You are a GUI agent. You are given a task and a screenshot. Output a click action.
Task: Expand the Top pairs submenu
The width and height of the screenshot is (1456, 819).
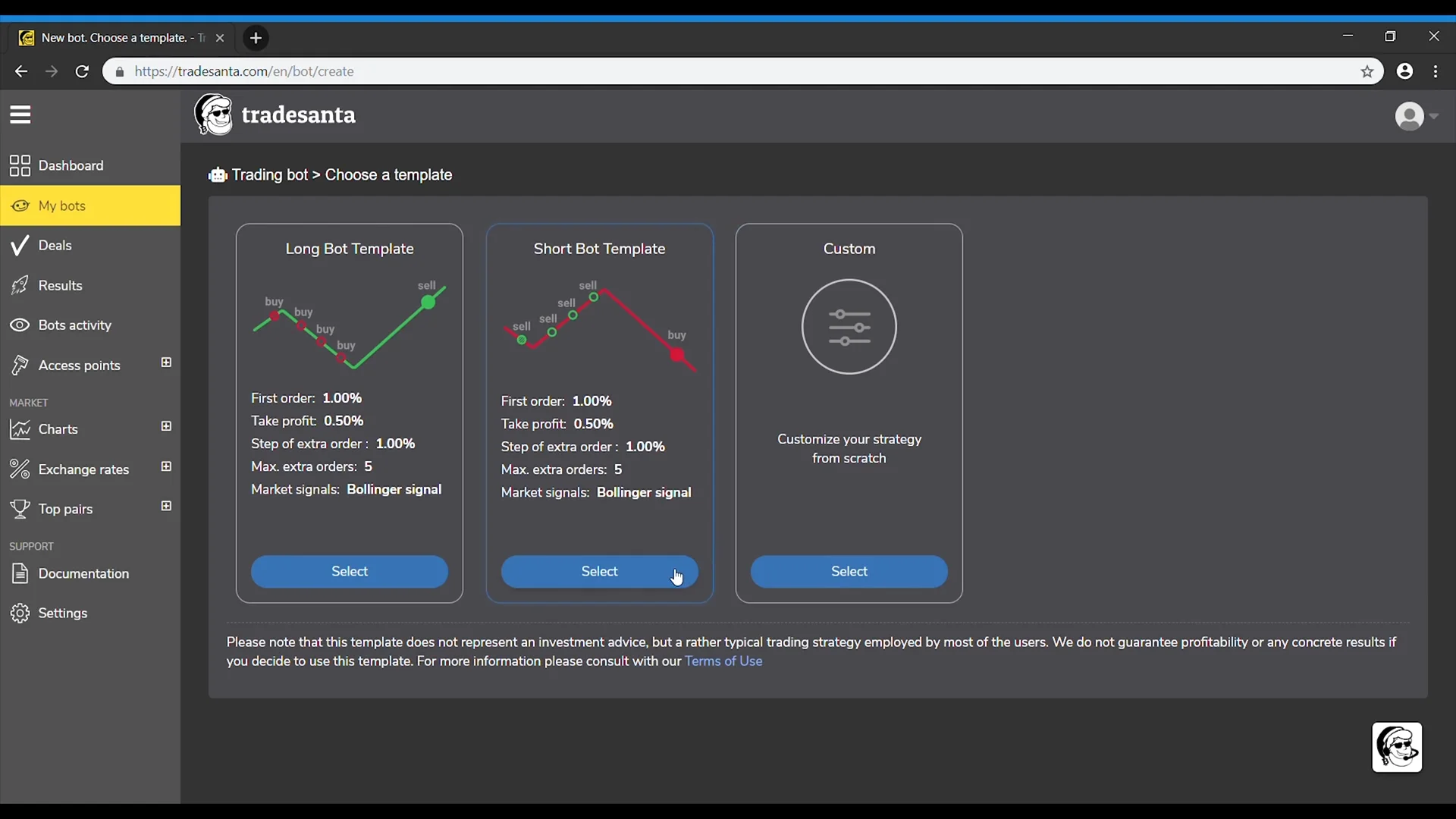pos(166,506)
